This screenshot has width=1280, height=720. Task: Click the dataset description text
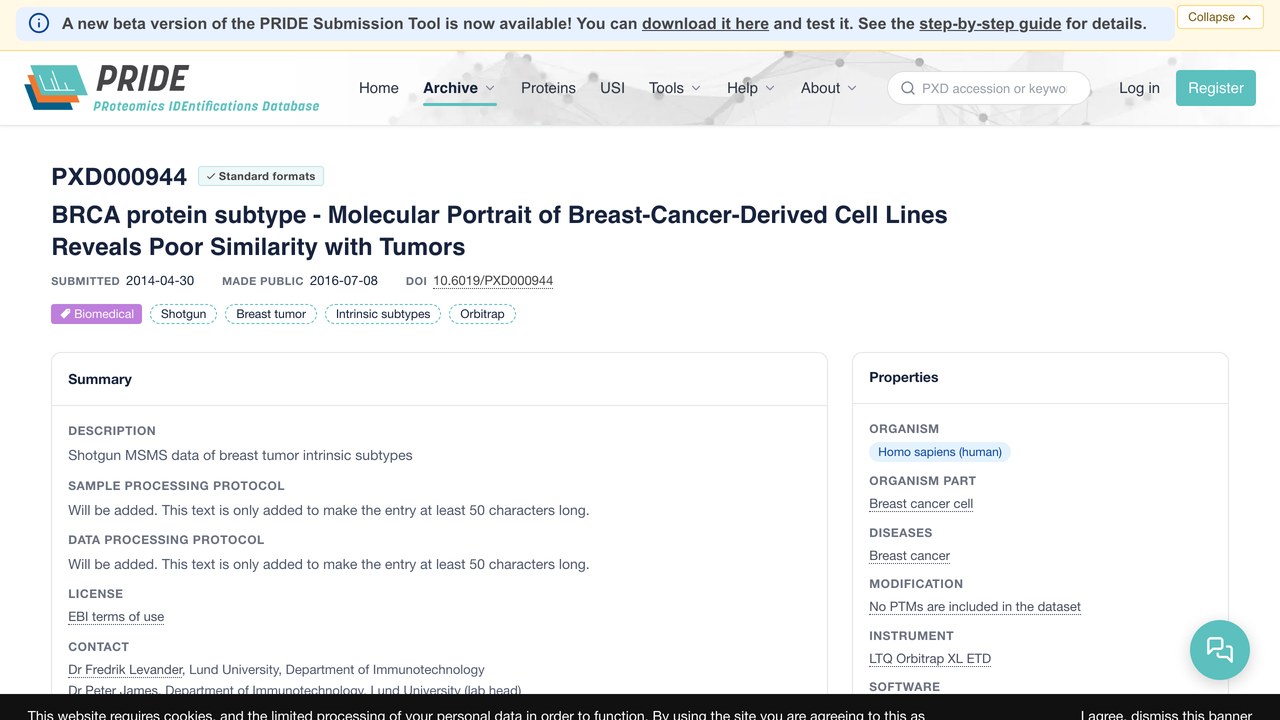coord(240,455)
